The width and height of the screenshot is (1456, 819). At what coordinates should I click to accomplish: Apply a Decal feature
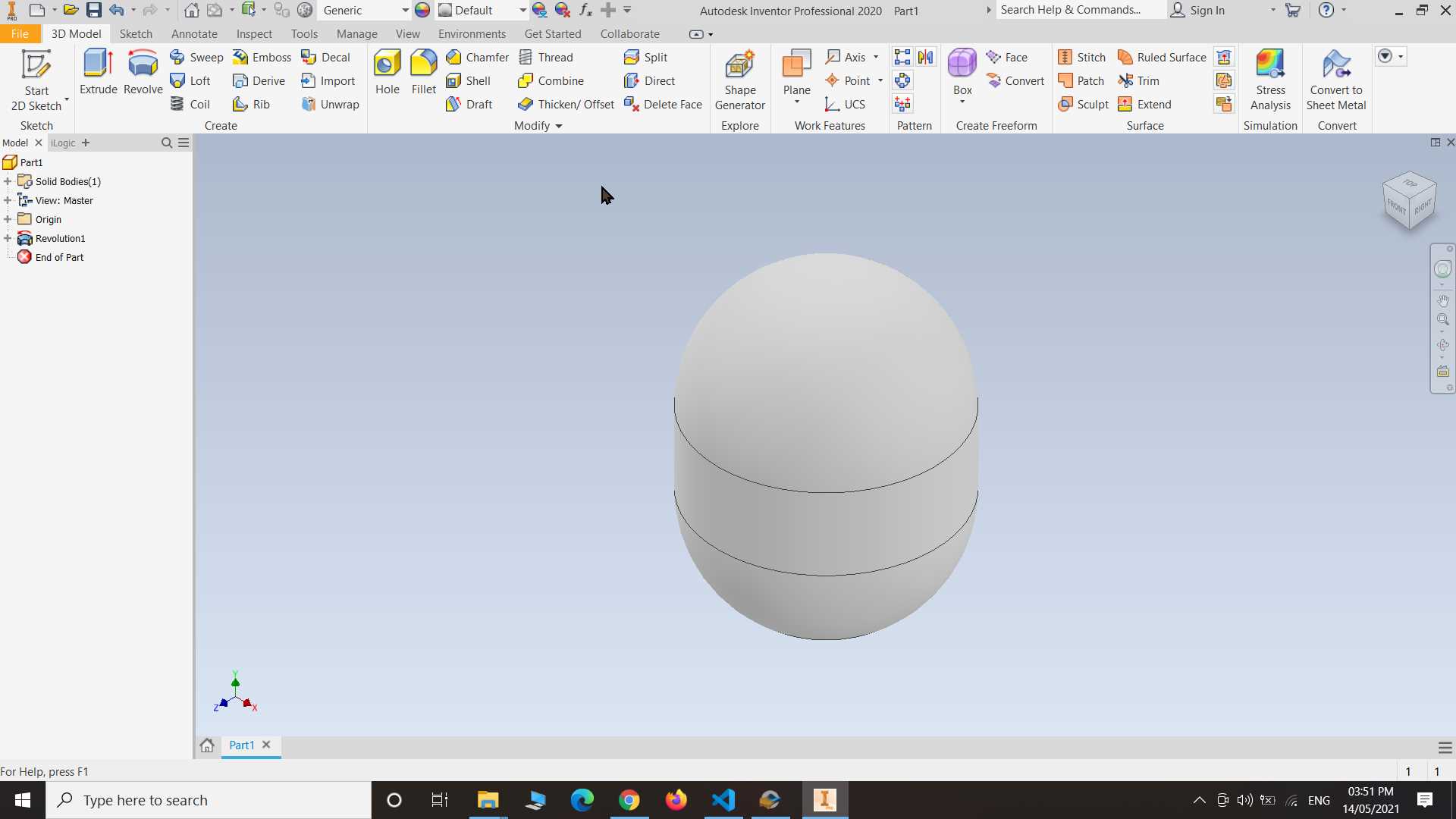325,58
